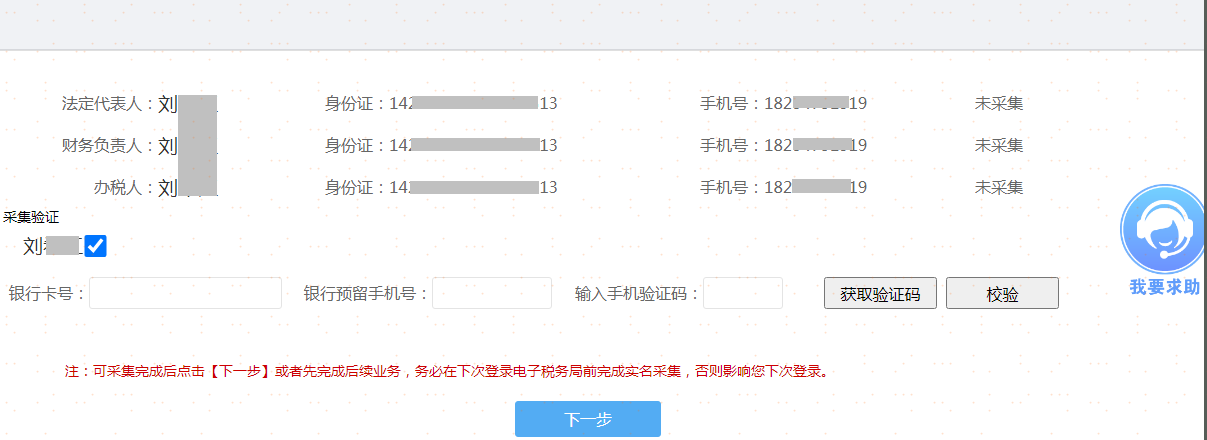Click 未采集 status in 法定代表人 row
This screenshot has width=1207, height=440.
pos(999,103)
